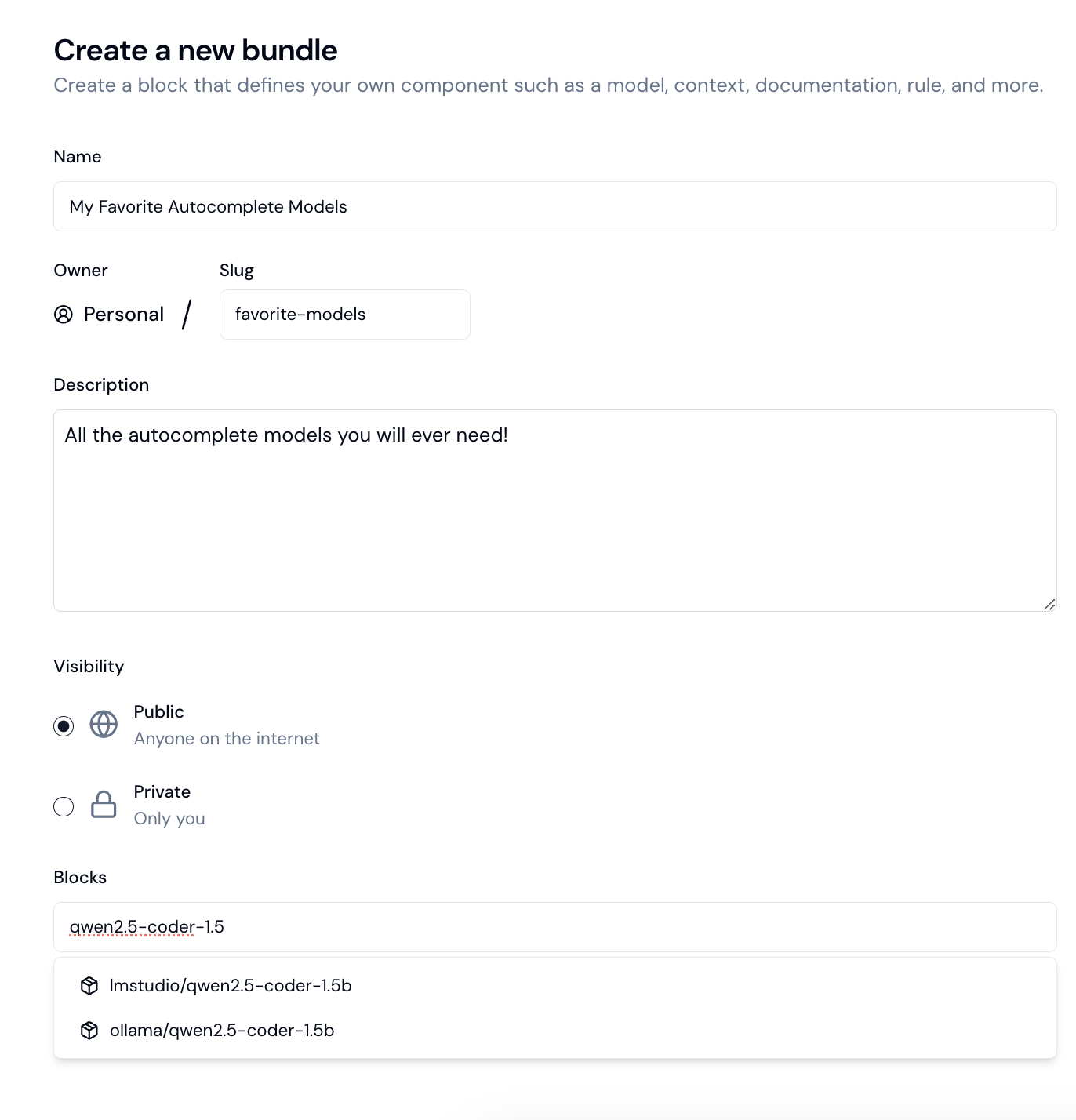The width and height of the screenshot is (1076, 1120).
Task: Click the typed text 'qwen2.5-coder-1.5'
Action: (145, 927)
